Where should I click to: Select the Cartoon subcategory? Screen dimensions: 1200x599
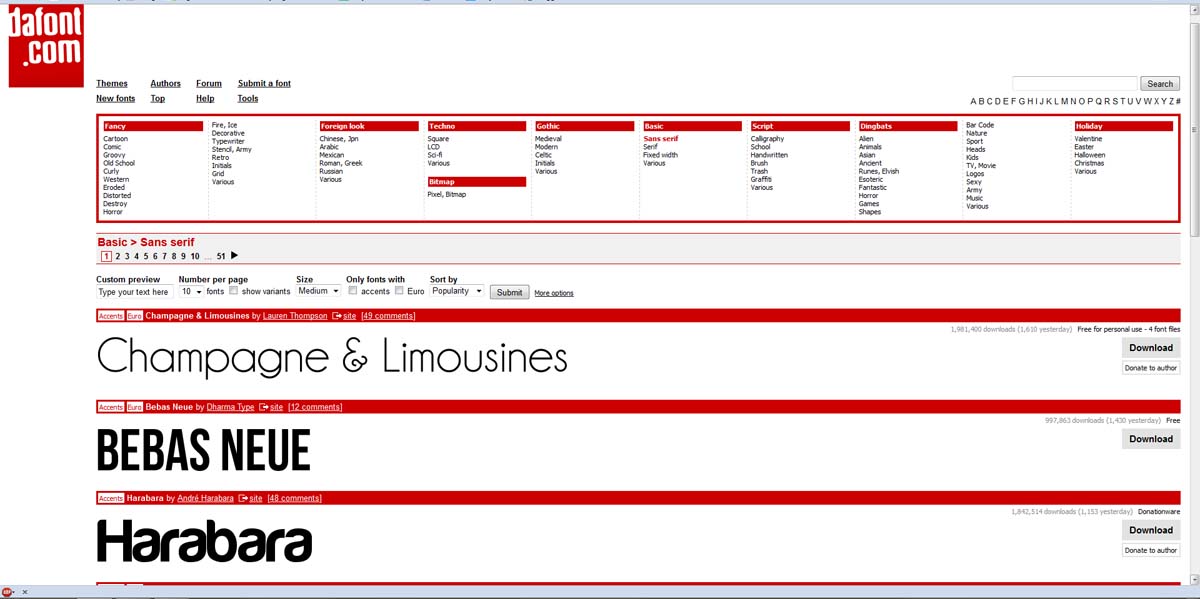[115, 139]
